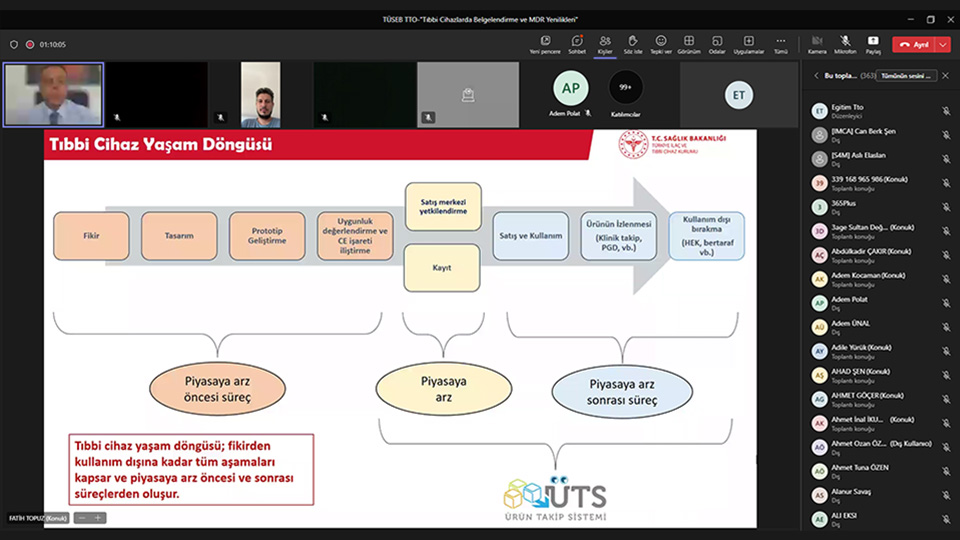Open Tepki ver reactions

[x=661, y=44]
